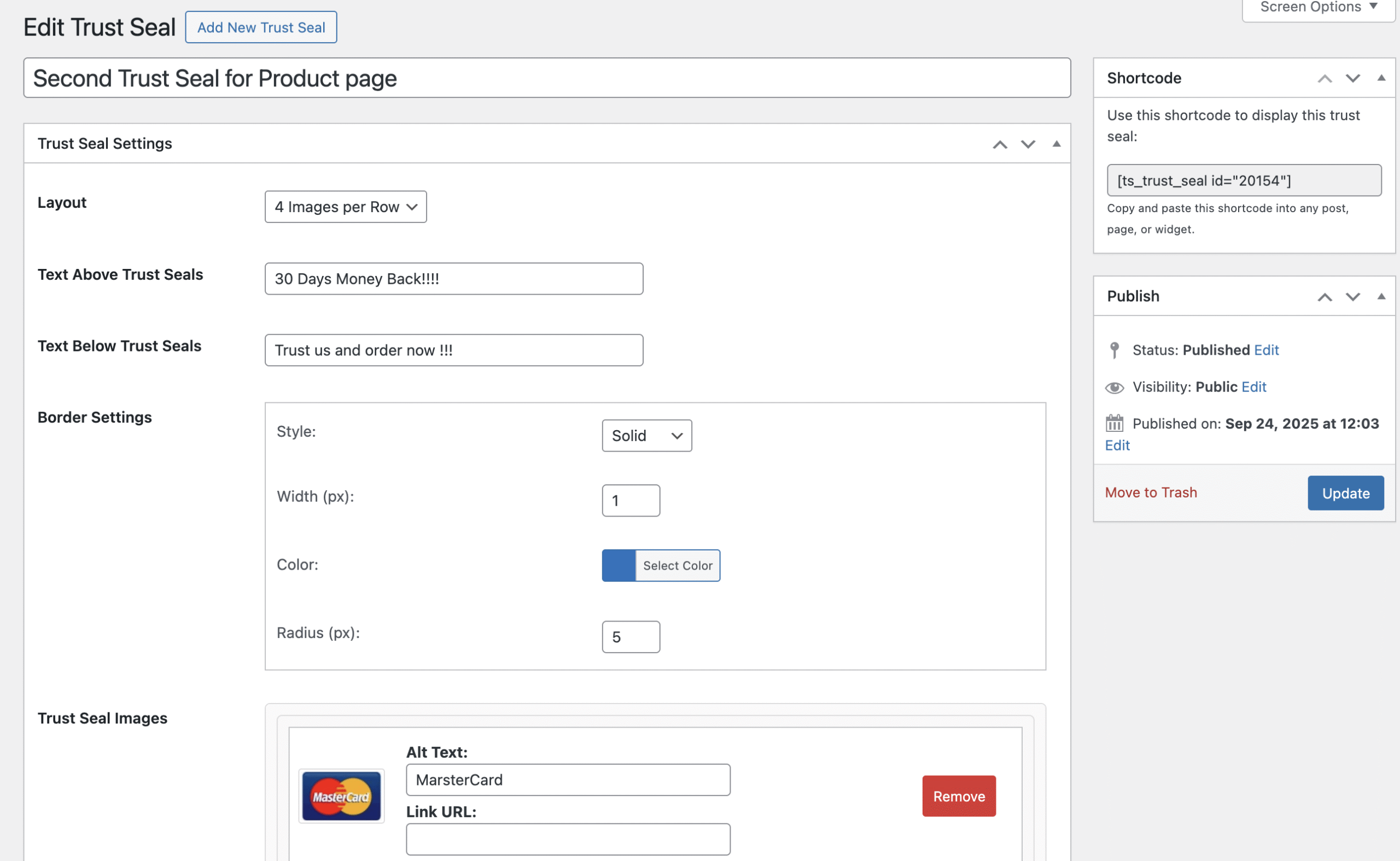Toggle the Shortcode panel triangle
Screen dimensions: 1400x861
click(1381, 78)
